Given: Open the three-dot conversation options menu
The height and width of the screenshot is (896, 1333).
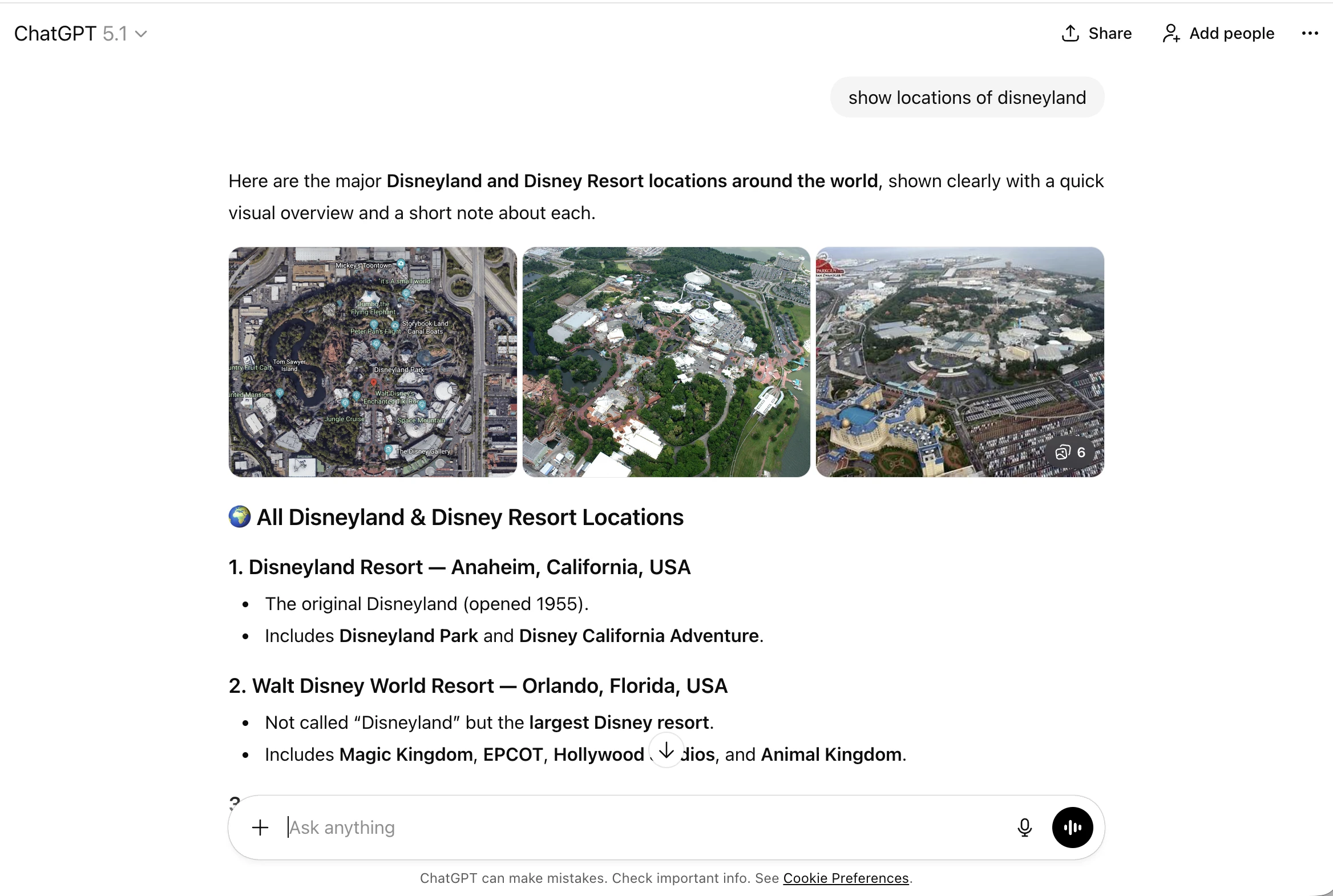Looking at the screenshot, I should (x=1310, y=33).
